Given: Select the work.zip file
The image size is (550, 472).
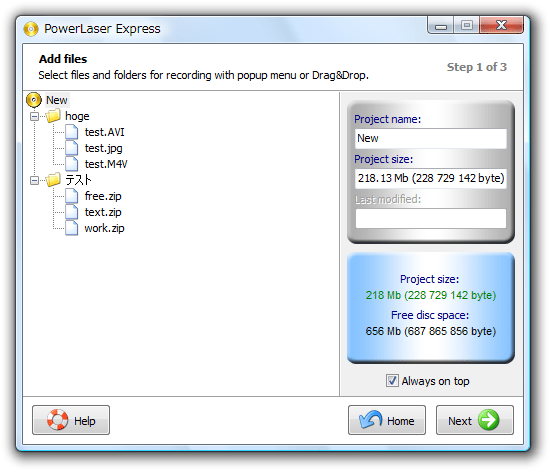Looking at the screenshot, I should [104, 228].
